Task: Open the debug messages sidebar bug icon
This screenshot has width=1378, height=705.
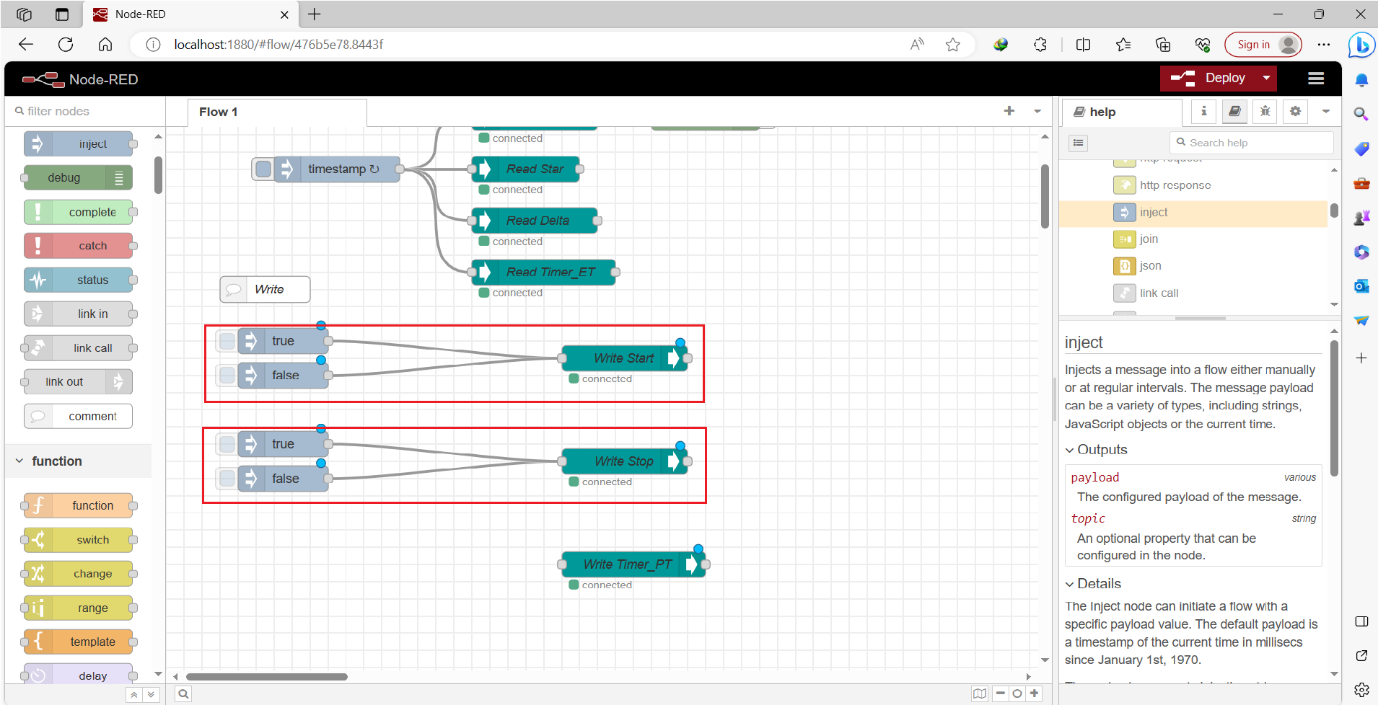Action: click(1264, 111)
